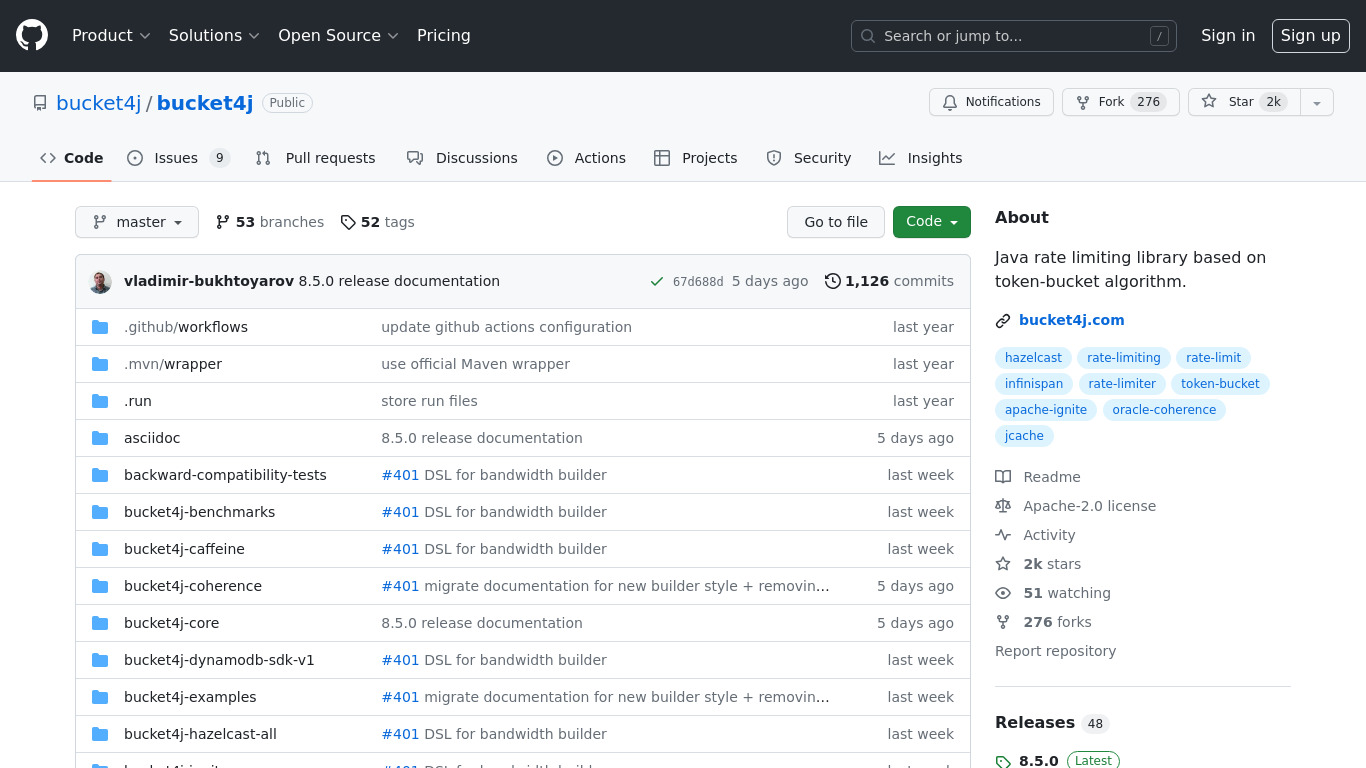View the 53 branches
Screen dimensions: 1366x768
tap(270, 222)
